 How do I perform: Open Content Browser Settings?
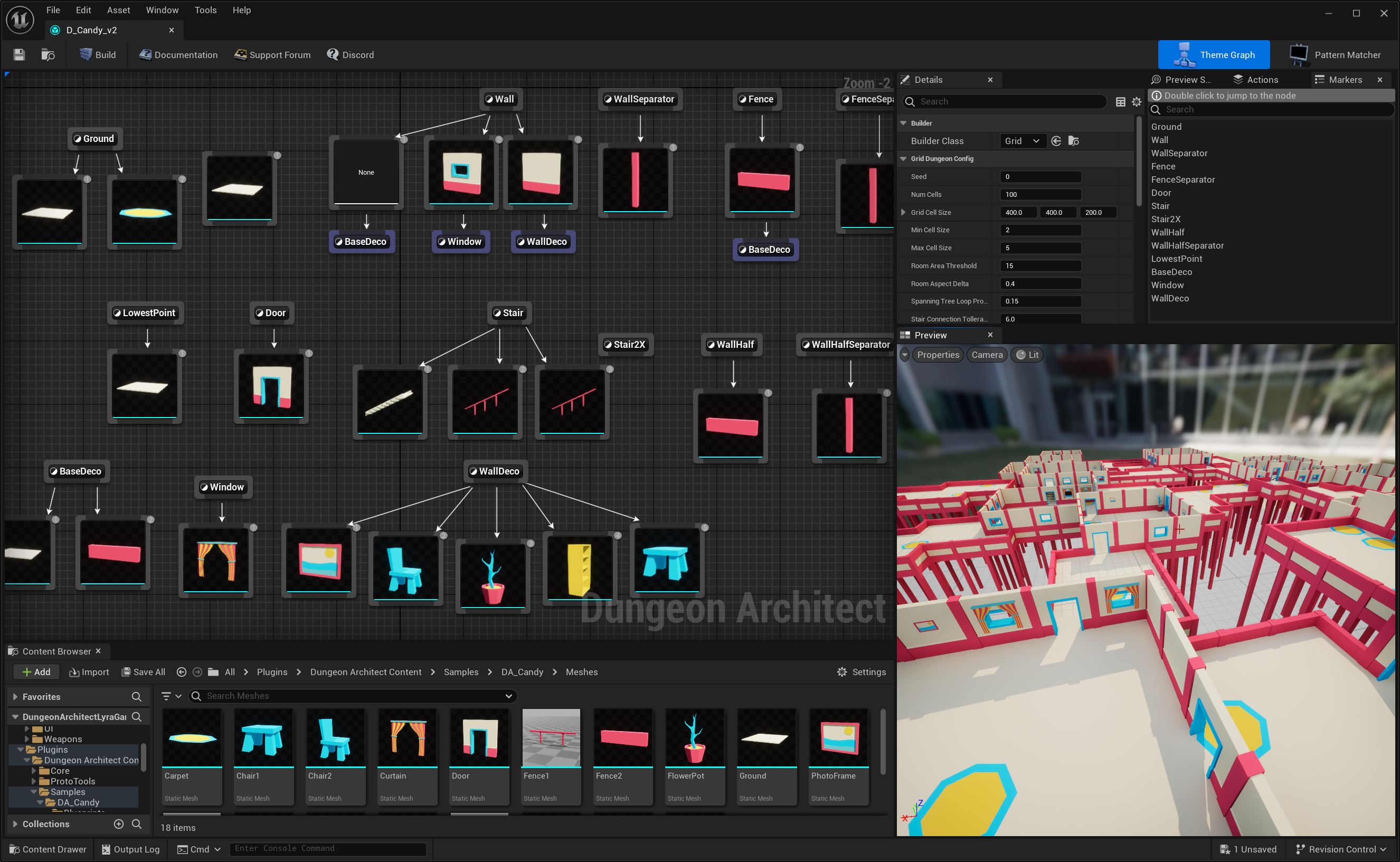pyautogui.click(x=861, y=672)
